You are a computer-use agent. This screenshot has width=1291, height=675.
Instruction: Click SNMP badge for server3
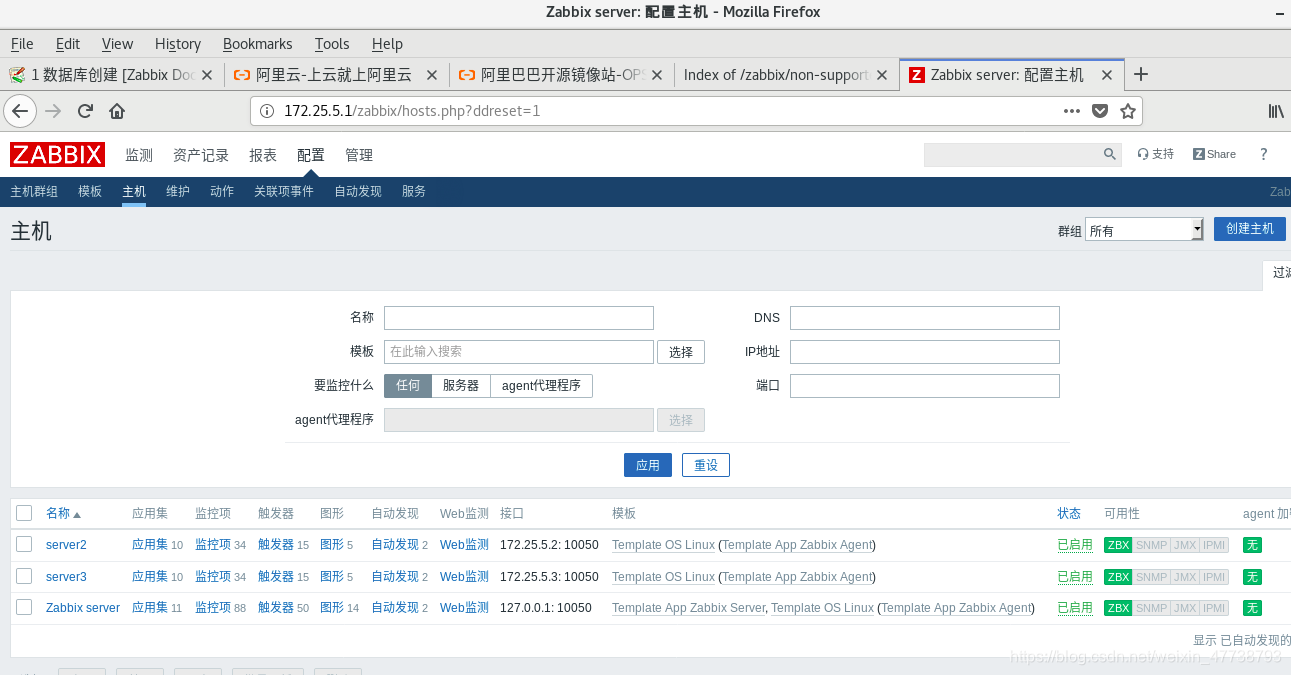tap(1151, 577)
